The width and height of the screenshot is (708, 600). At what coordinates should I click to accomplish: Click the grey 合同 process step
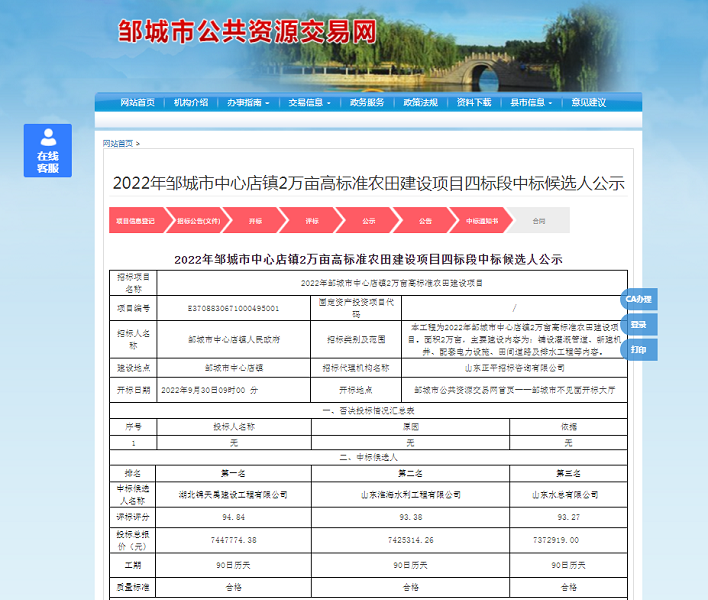coord(540,221)
